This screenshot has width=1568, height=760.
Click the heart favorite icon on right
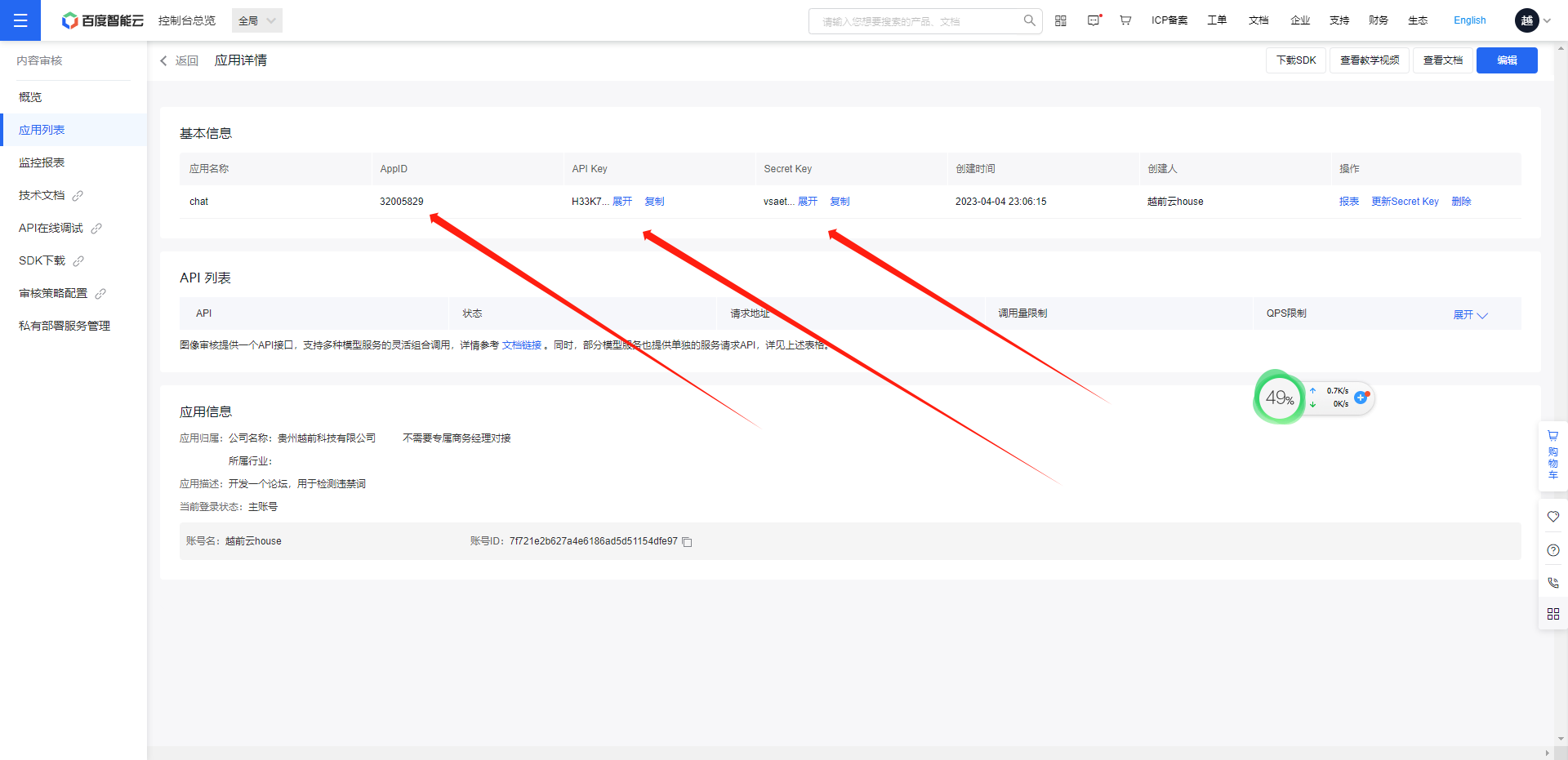coord(1552,517)
